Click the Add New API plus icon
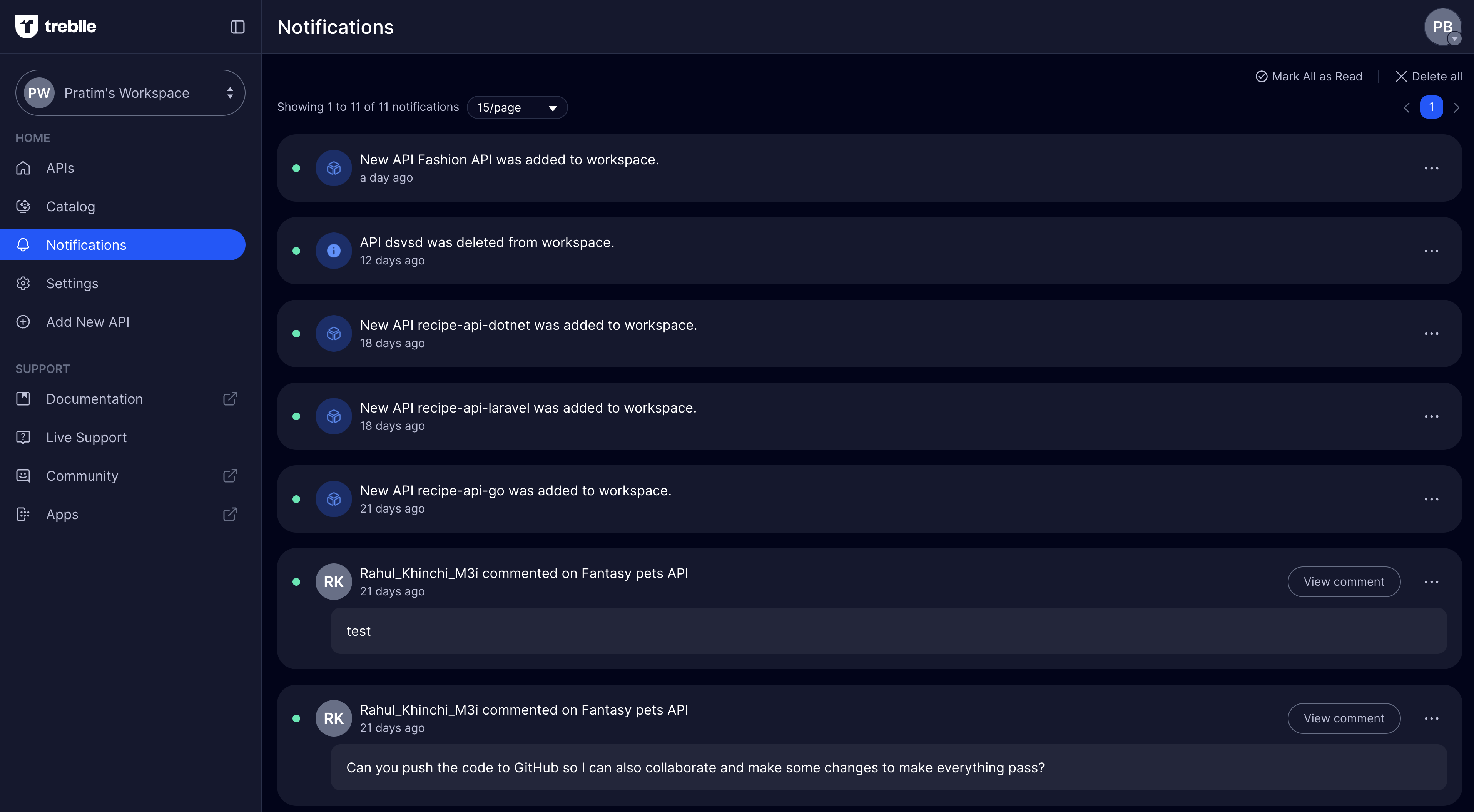The height and width of the screenshot is (812, 1474). point(23,322)
